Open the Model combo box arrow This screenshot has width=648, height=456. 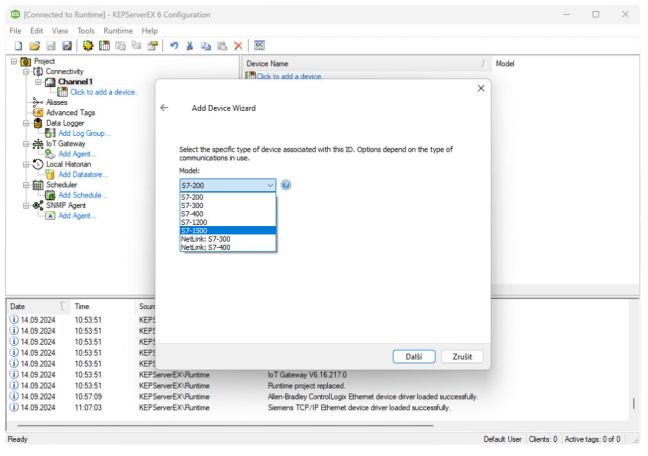tap(270, 185)
